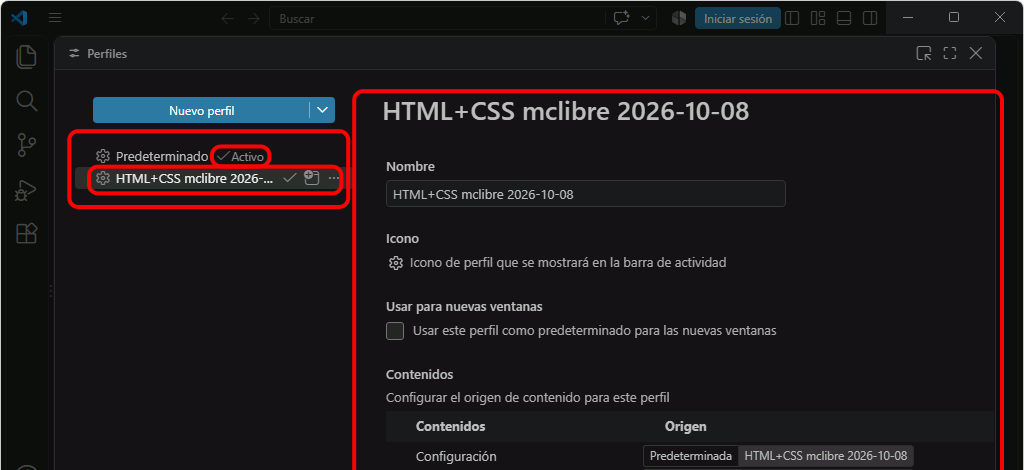Click the gear icon of Predeterminado profile
Image resolution: width=1024 pixels, height=470 pixels.
click(103, 157)
